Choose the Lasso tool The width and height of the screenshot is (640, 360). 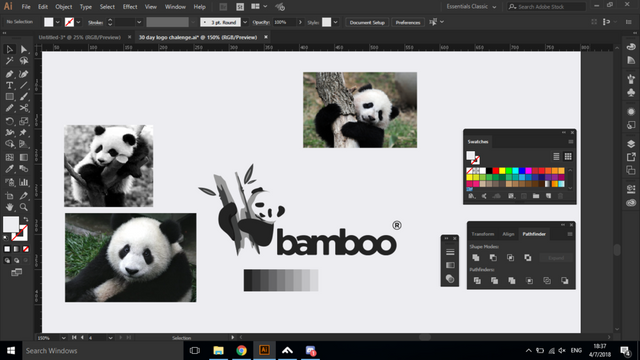[24, 61]
